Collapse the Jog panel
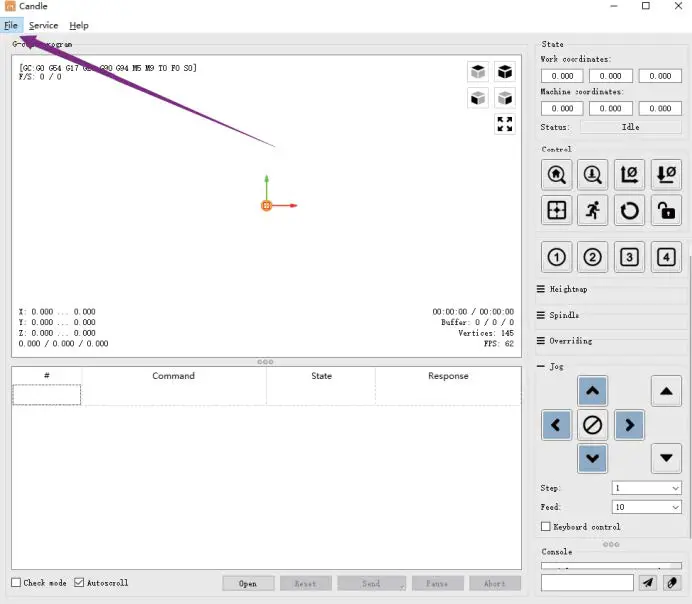The image size is (692, 604). pyautogui.click(x=541, y=366)
